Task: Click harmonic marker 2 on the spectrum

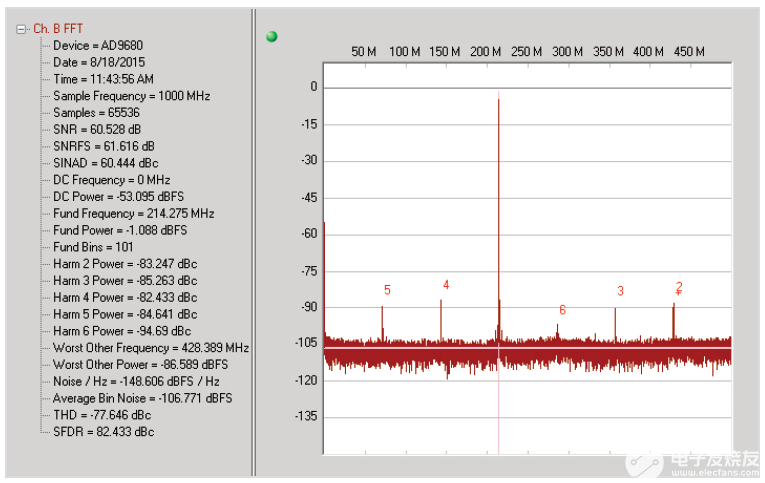Action: [678, 287]
